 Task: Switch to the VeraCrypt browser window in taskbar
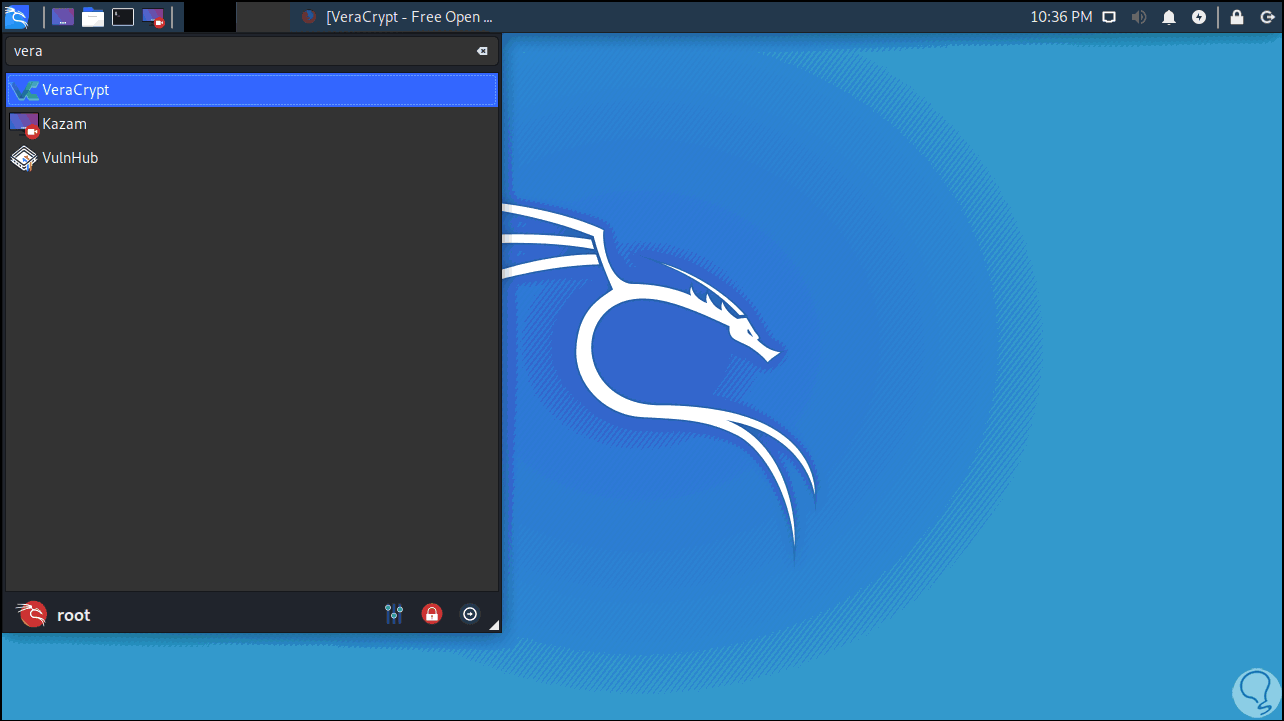point(397,17)
